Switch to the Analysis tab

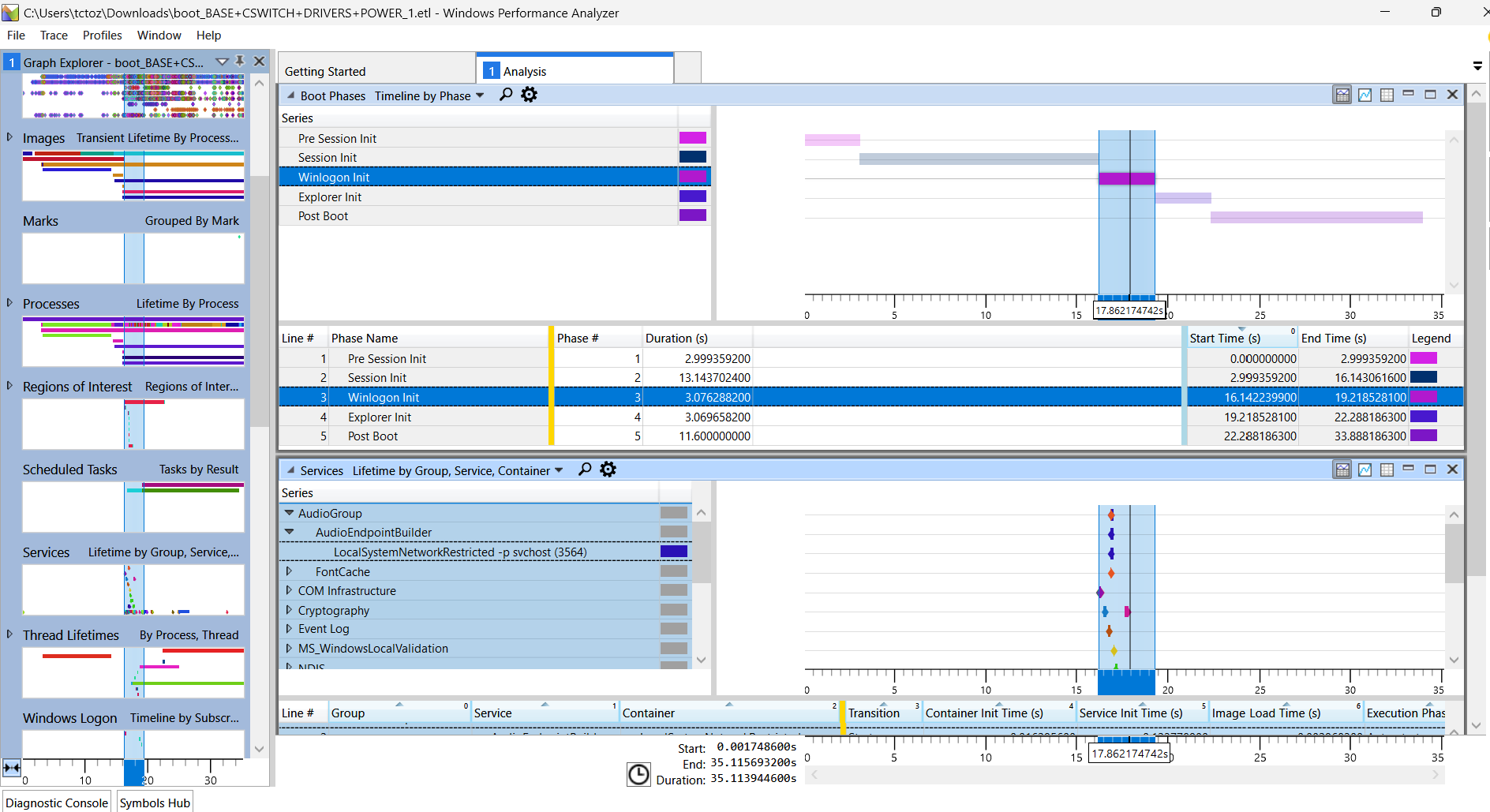(x=575, y=69)
